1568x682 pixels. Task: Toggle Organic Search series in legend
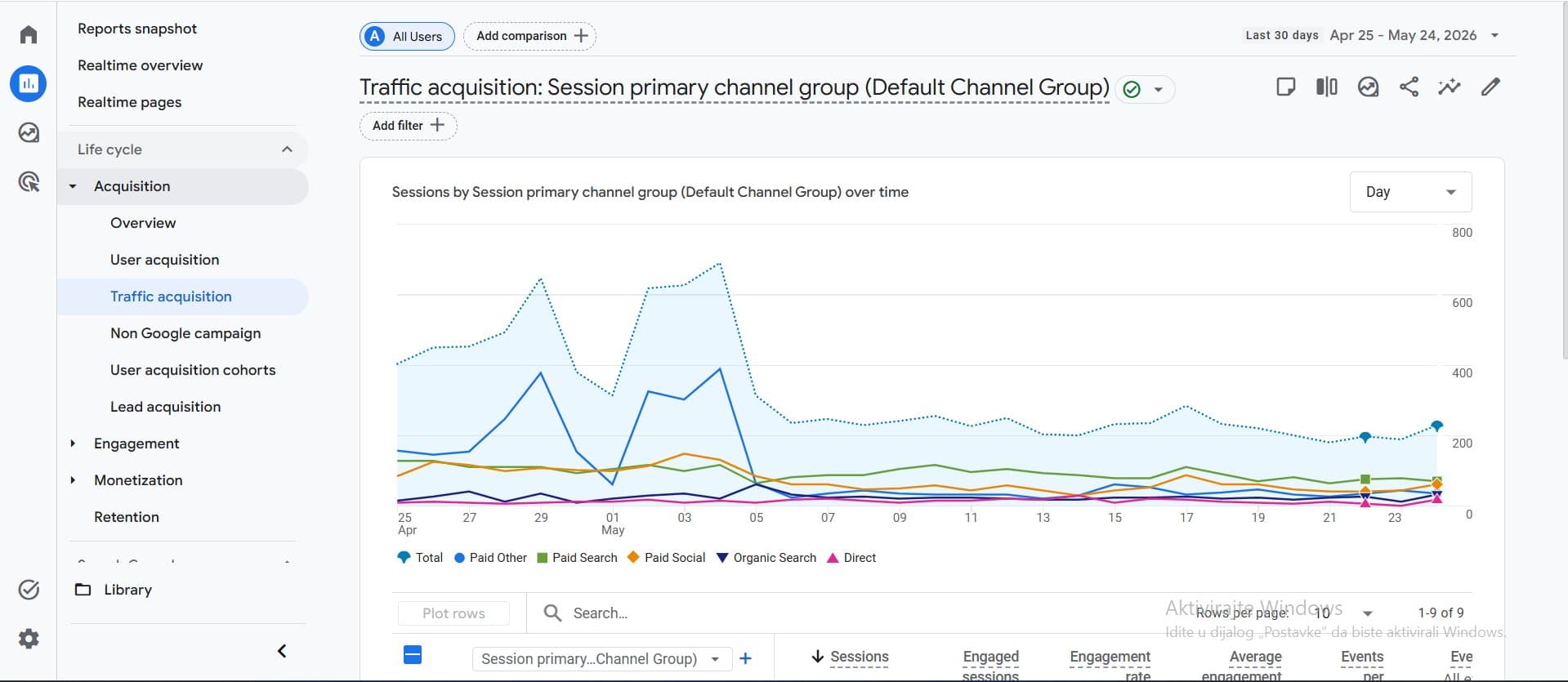(766, 558)
